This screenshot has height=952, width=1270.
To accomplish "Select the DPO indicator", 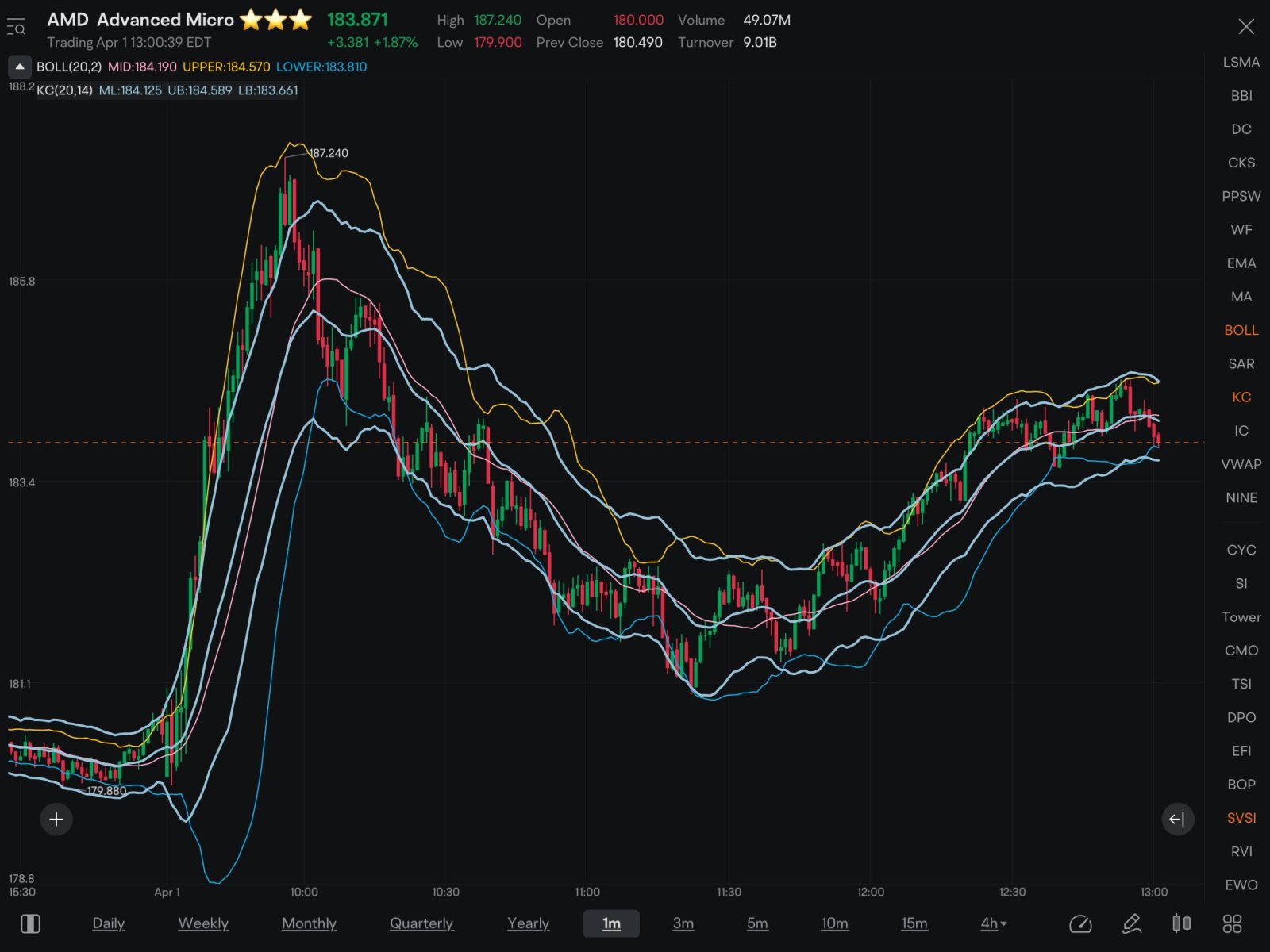I will [x=1241, y=717].
